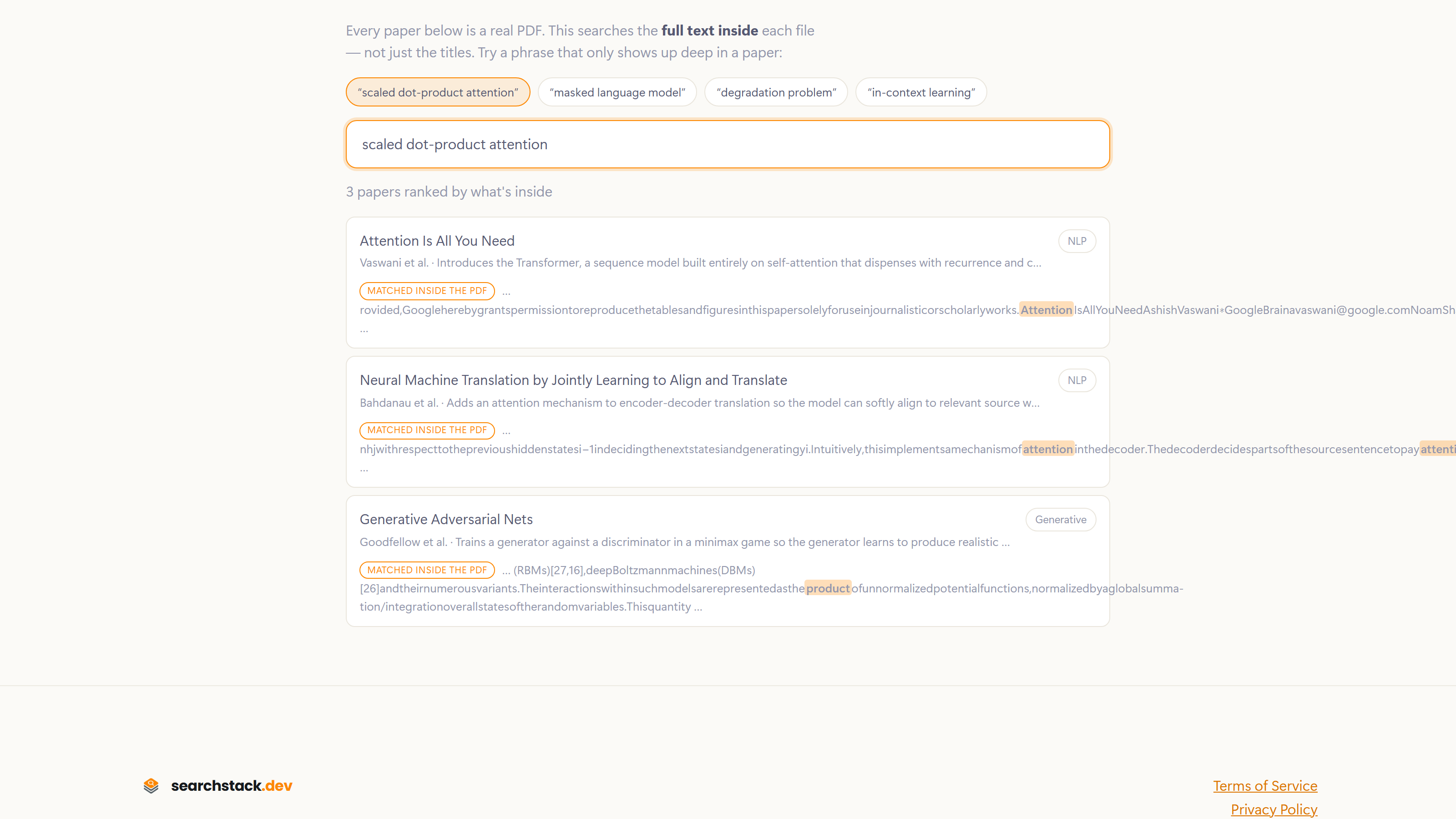This screenshot has height=819, width=1456.
Task: Click highlighted "Attention" in first snippet
Action: tap(1046, 309)
